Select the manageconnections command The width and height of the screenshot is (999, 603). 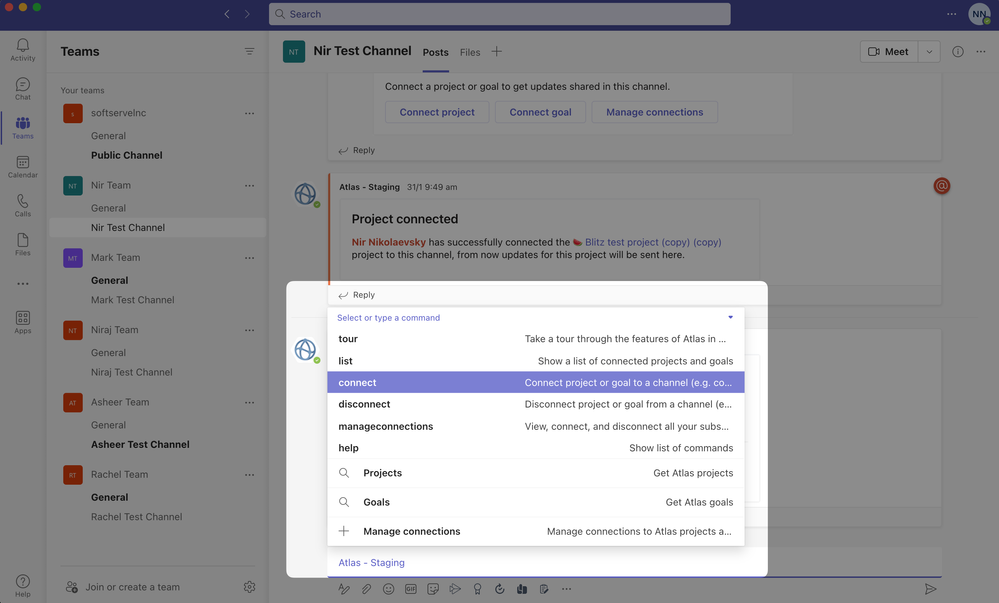point(536,426)
